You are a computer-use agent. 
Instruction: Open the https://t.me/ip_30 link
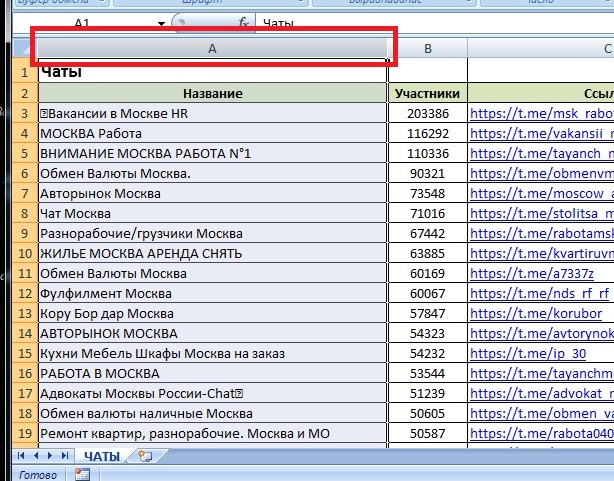528,353
